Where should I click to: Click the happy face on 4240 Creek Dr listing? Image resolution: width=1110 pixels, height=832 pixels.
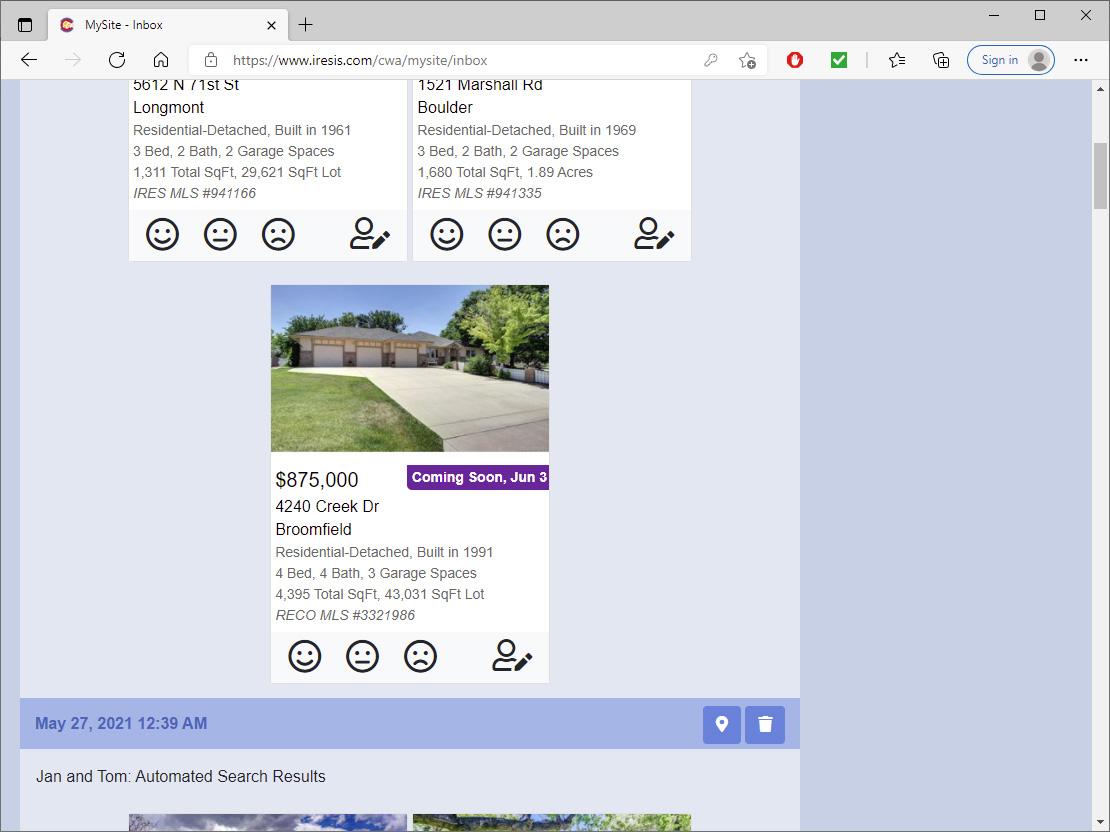tap(305, 657)
